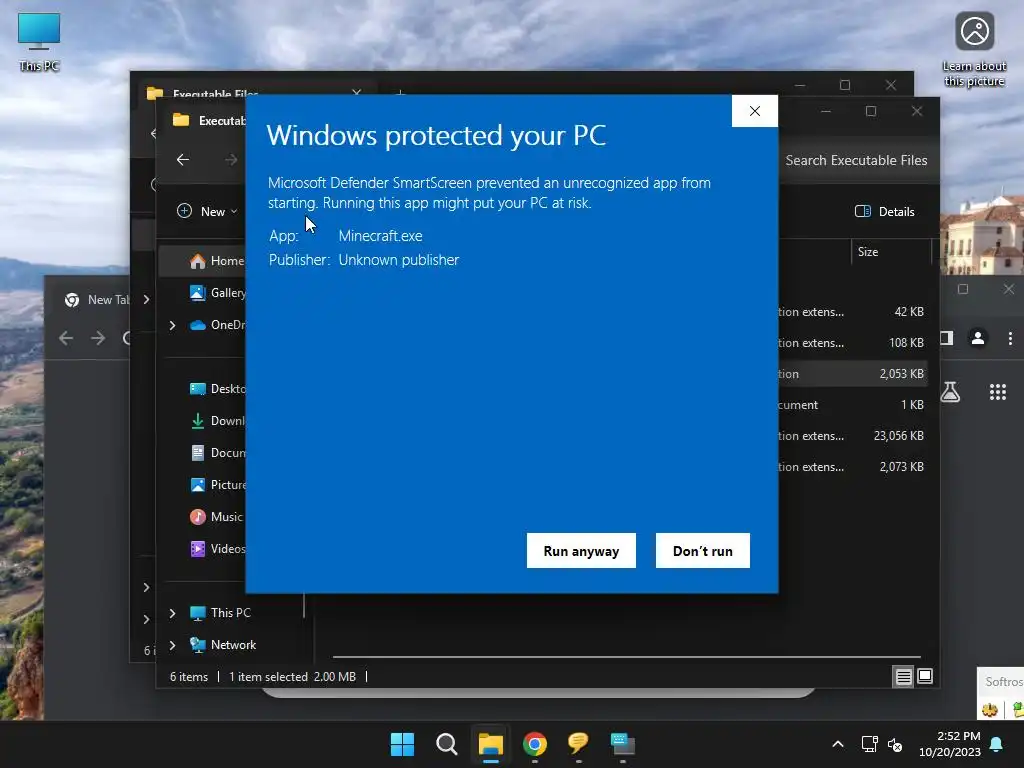Click on-screen keyboard taskbar app icon

click(622, 744)
